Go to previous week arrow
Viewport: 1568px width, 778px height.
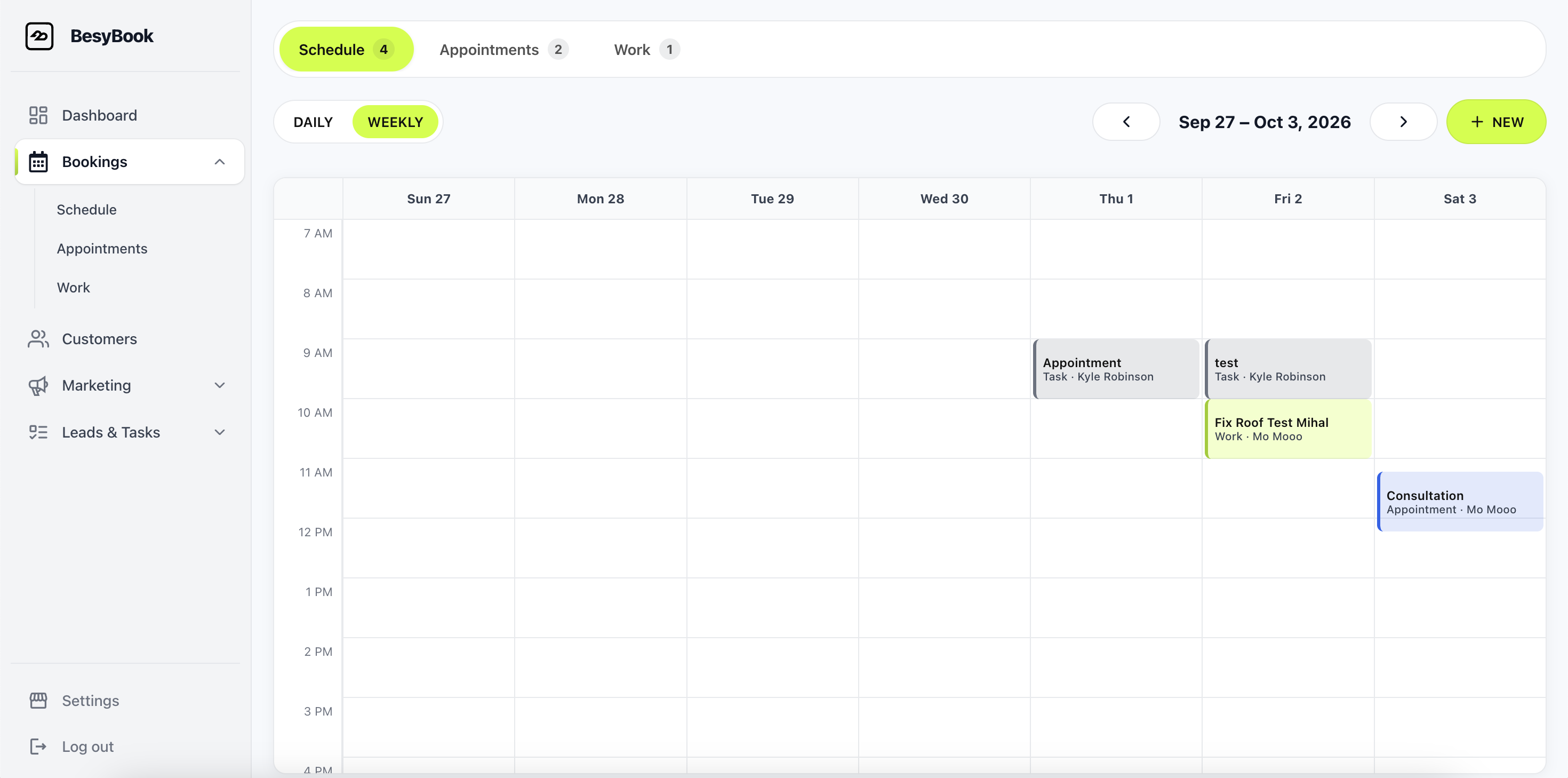[x=1126, y=122]
